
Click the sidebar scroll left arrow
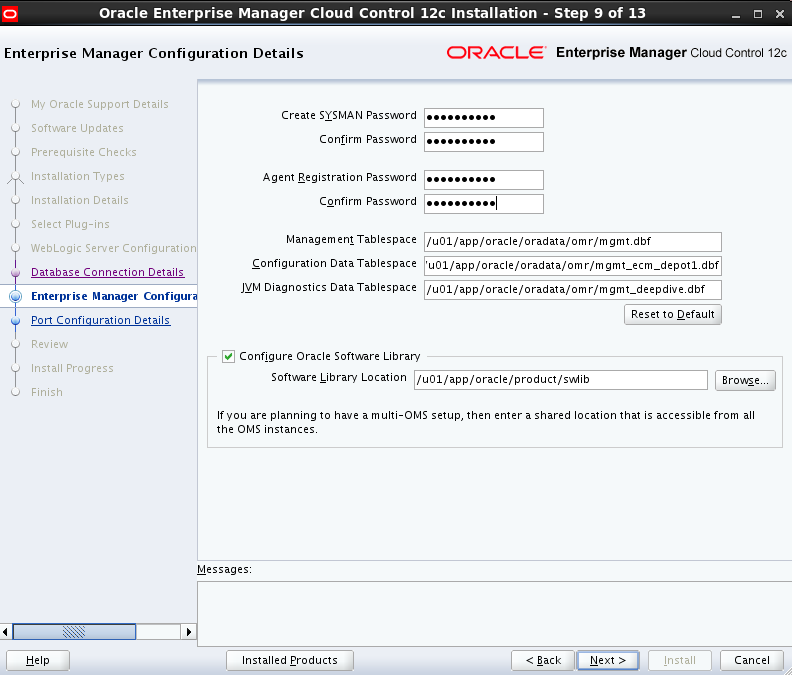5,632
